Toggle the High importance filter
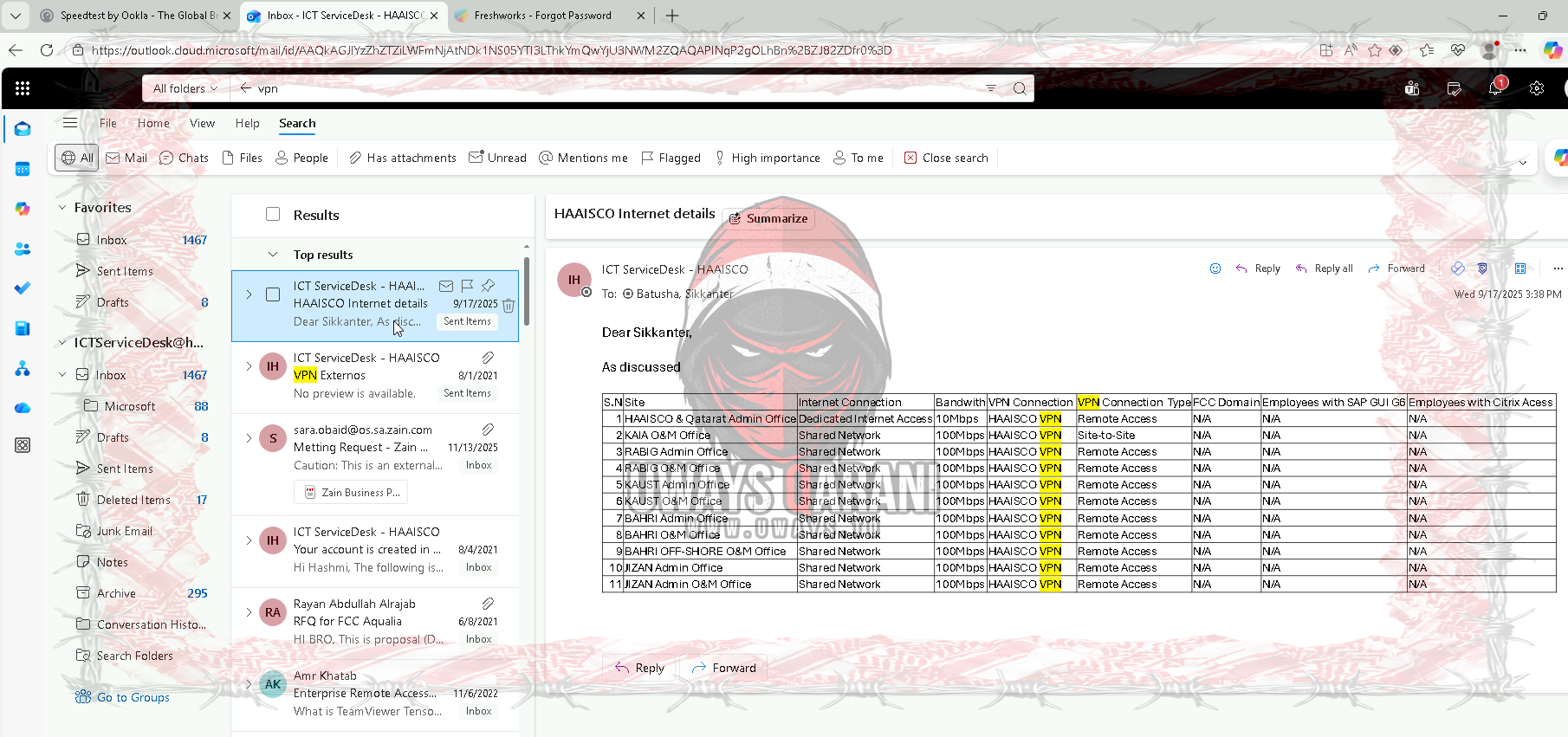The image size is (1568, 737). [767, 158]
